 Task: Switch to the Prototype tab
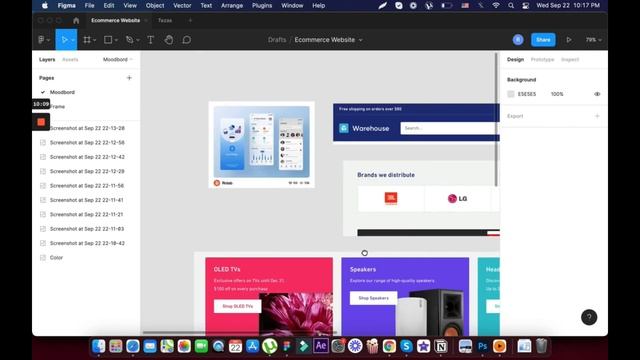point(542,59)
